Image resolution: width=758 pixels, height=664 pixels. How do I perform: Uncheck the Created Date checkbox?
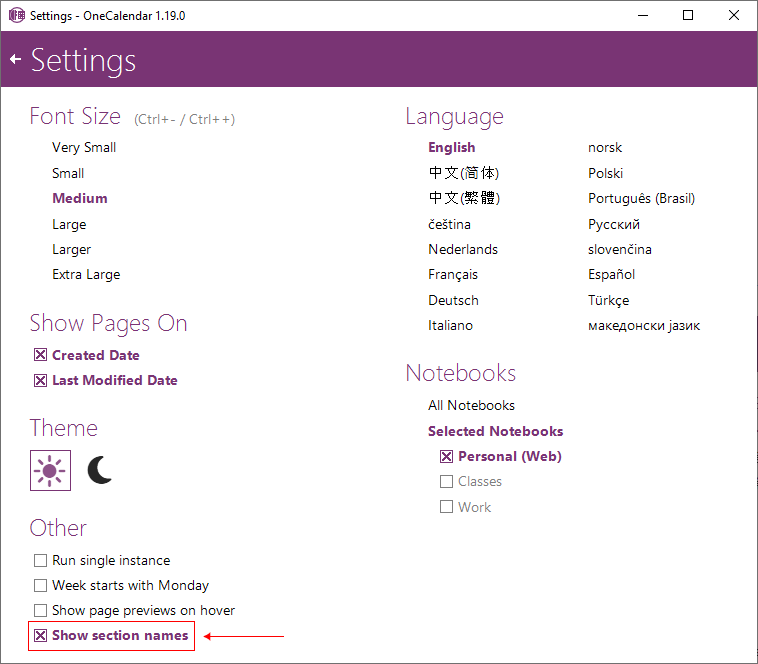click(41, 355)
